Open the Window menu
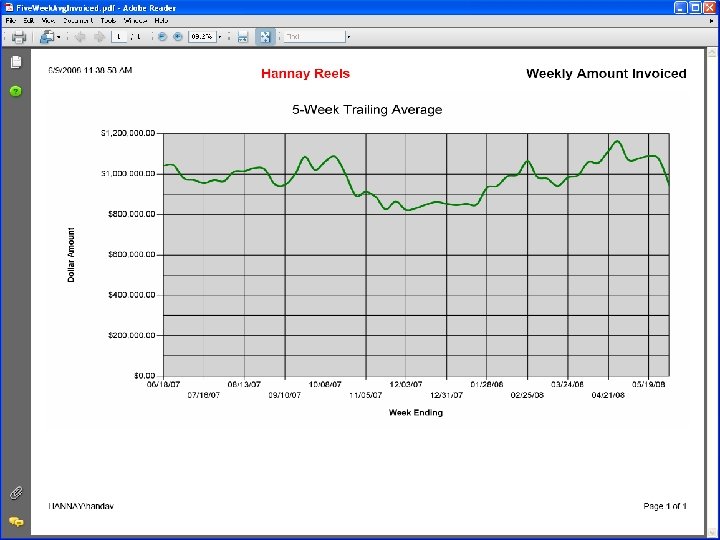The height and width of the screenshot is (540, 720). coord(135,21)
